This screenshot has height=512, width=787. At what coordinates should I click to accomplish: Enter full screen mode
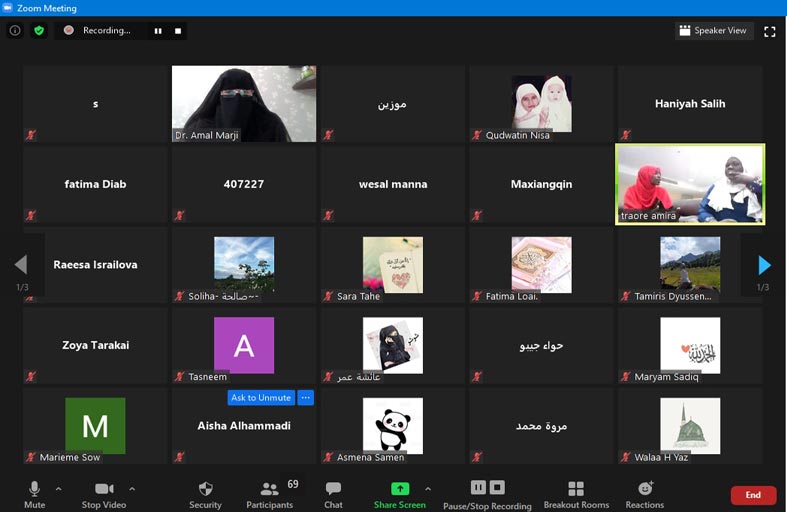(x=769, y=31)
